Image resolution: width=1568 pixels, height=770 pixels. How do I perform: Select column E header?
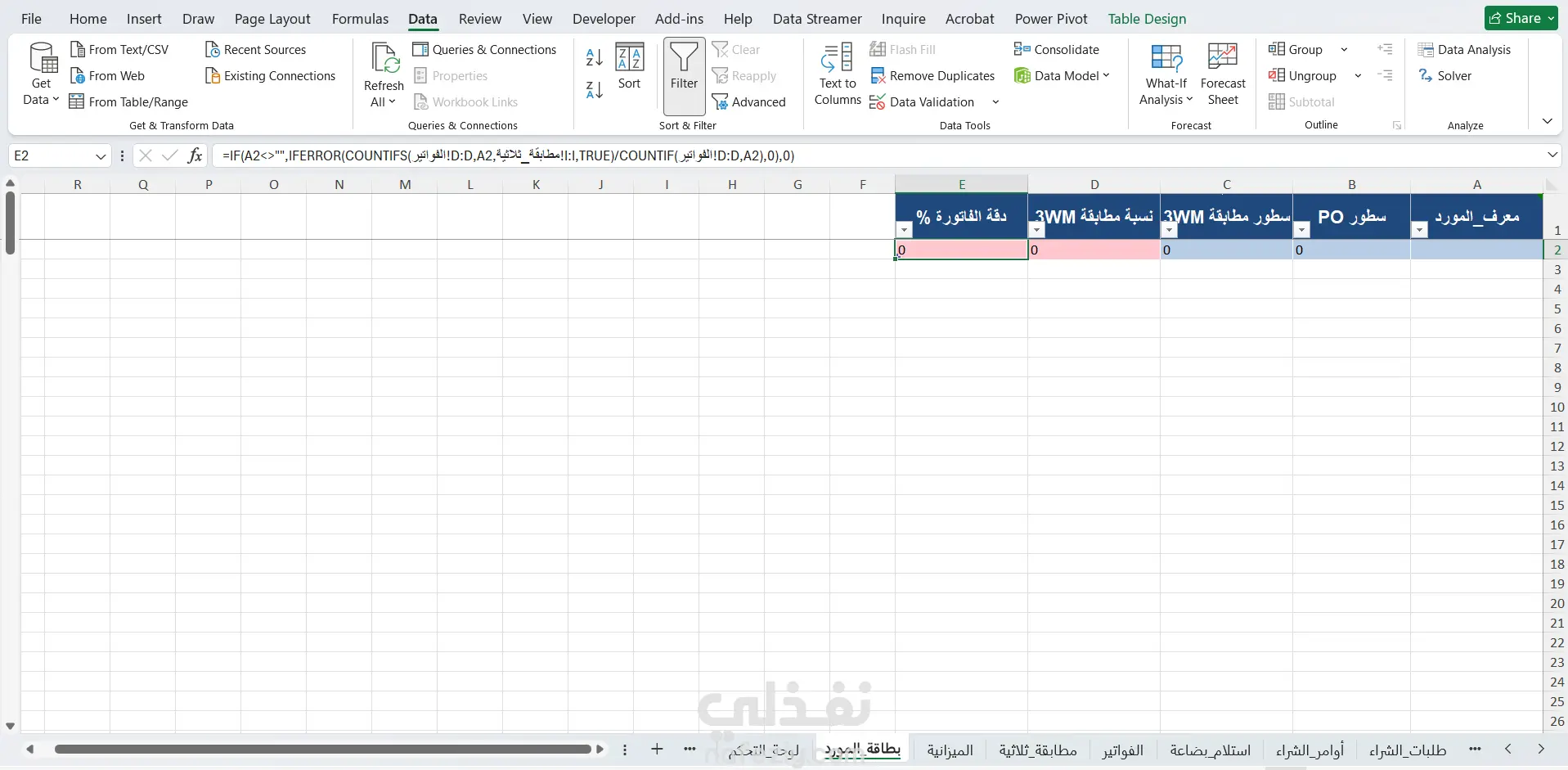[961, 184]
